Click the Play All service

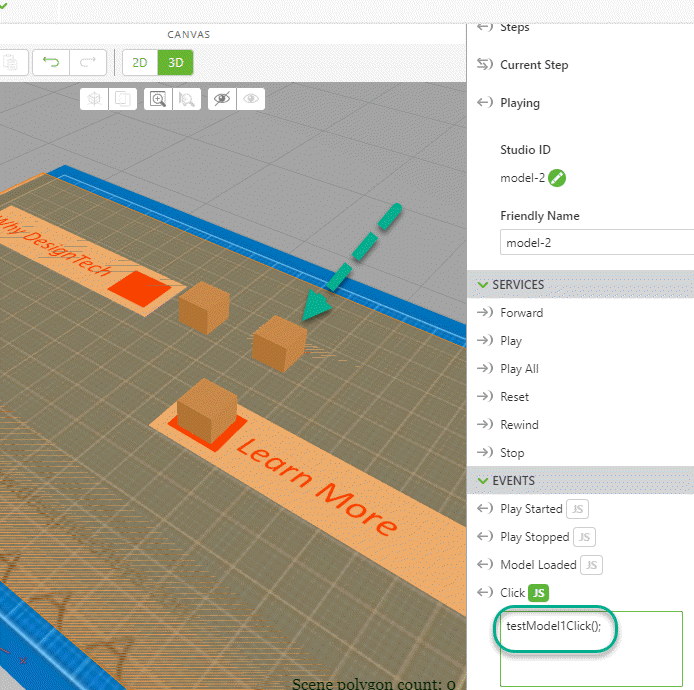pos(519,369)
